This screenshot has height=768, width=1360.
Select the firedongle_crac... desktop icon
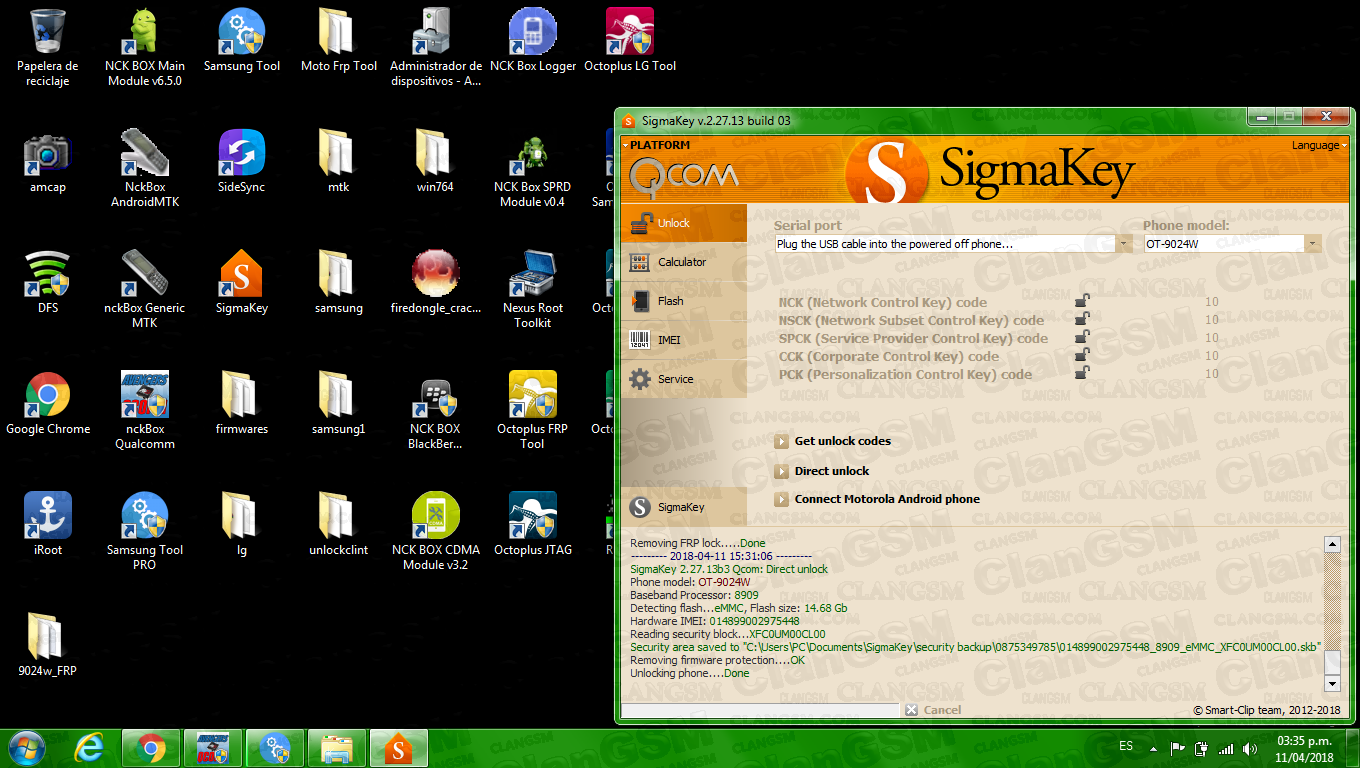(436, 283)
